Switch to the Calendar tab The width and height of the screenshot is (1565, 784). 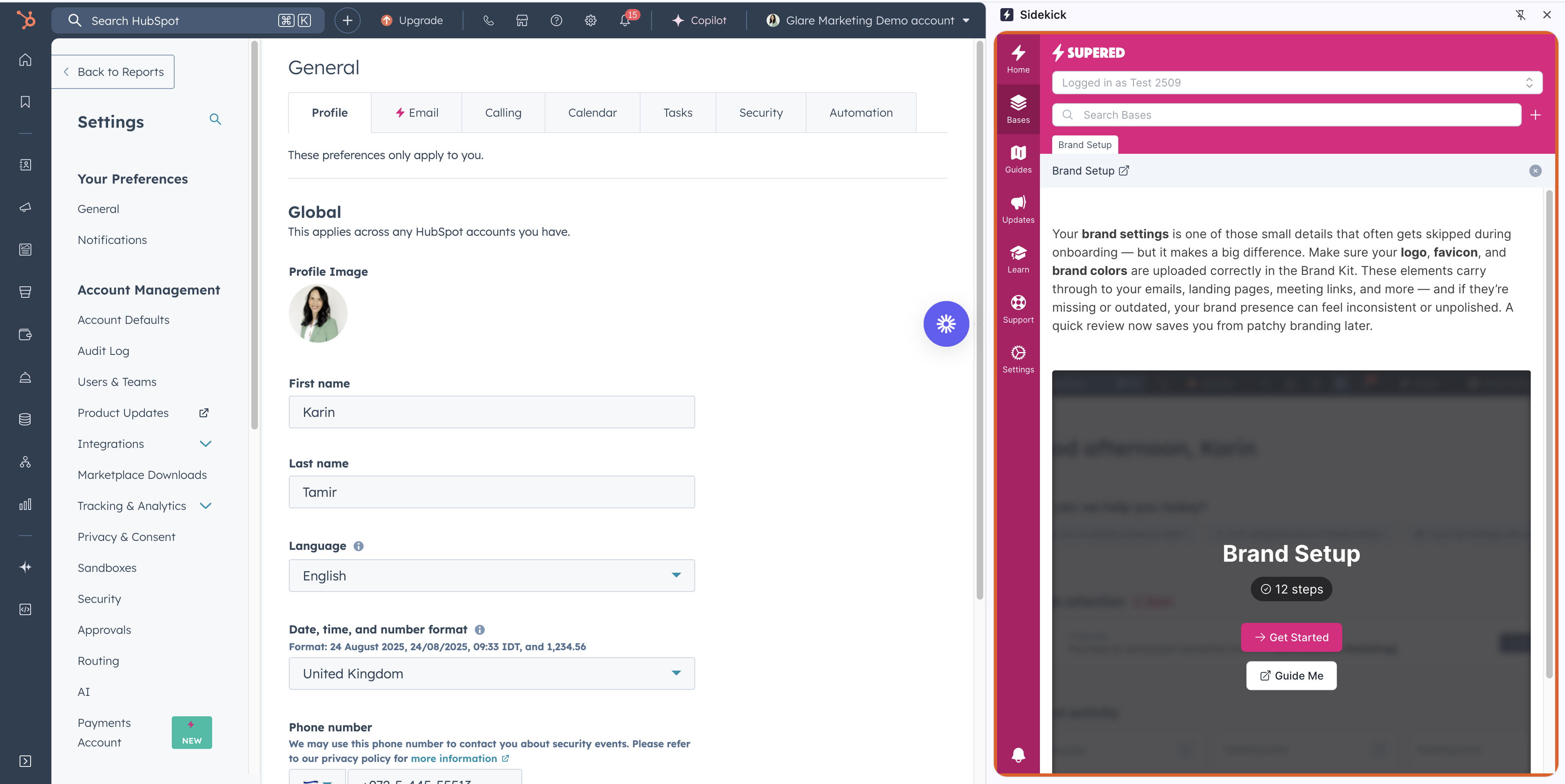(x=592, y=112)
